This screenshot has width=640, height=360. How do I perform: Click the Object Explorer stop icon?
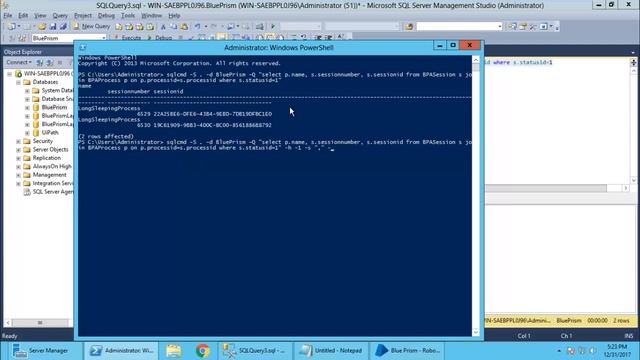[x=60, y=62]
